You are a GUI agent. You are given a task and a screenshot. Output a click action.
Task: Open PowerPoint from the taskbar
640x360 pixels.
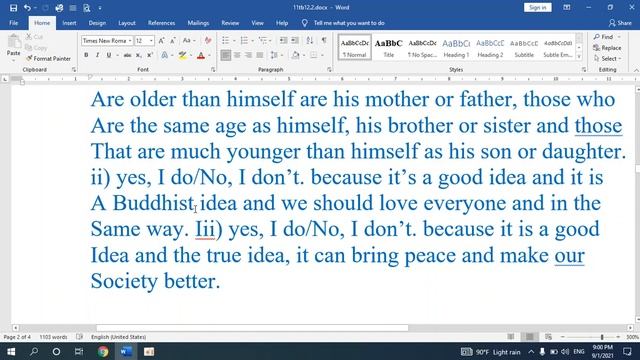[149, 351]
